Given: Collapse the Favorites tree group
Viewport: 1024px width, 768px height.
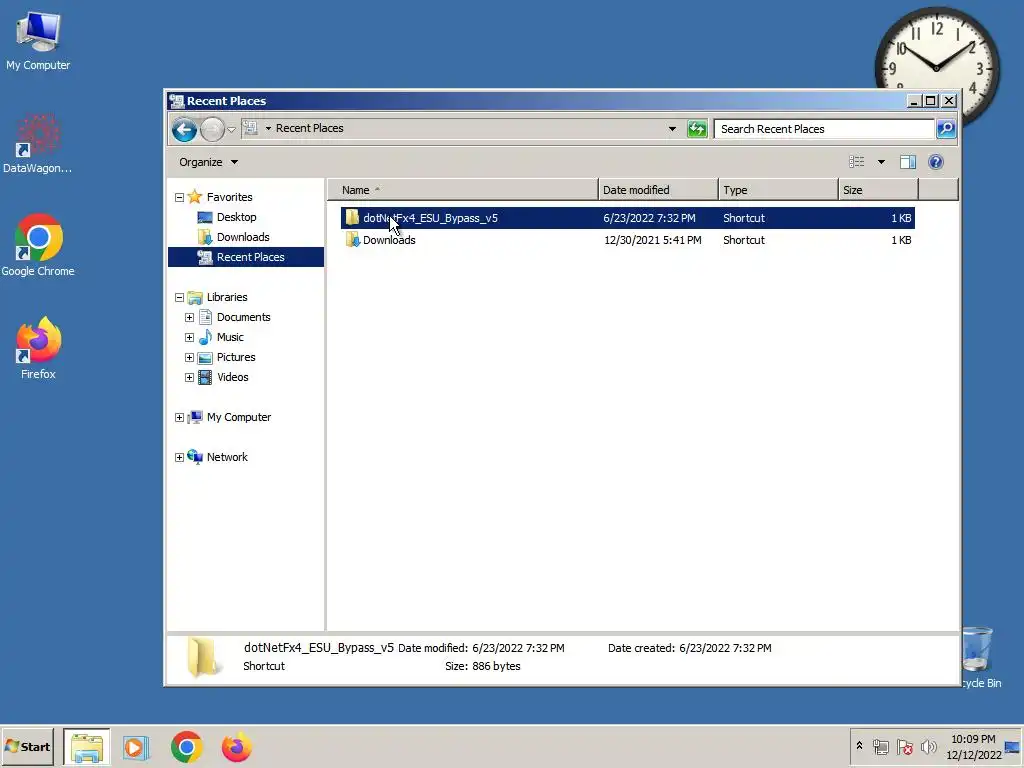Looking at the screenshot, I should click(x=180, y=197).
